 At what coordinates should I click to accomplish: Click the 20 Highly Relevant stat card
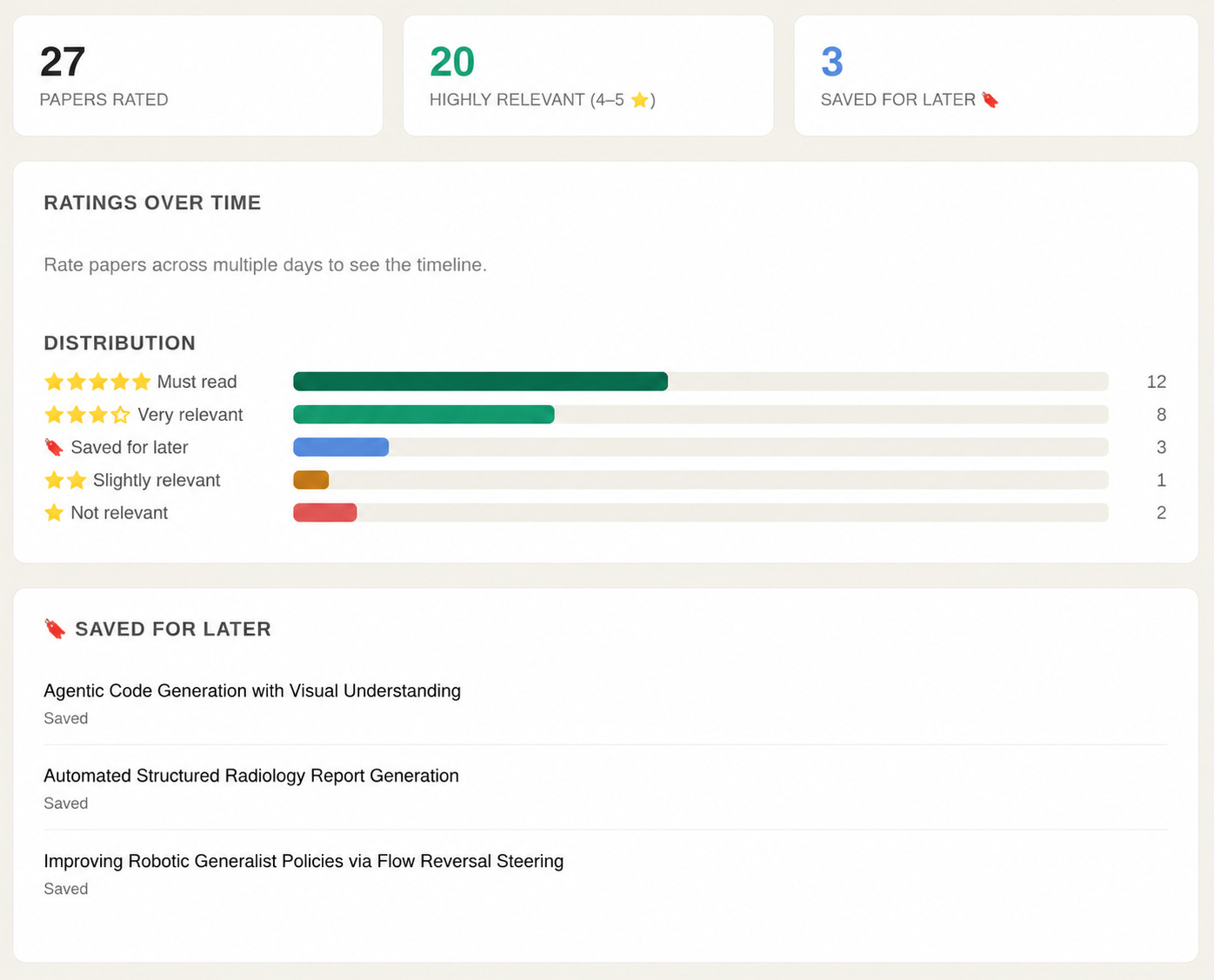click(589, 76)
